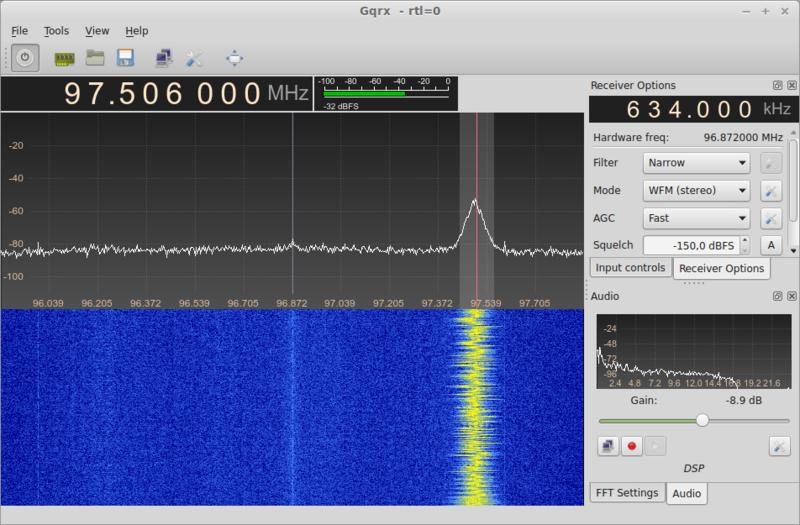Click the squelch value input field

[x=691, y=245]
